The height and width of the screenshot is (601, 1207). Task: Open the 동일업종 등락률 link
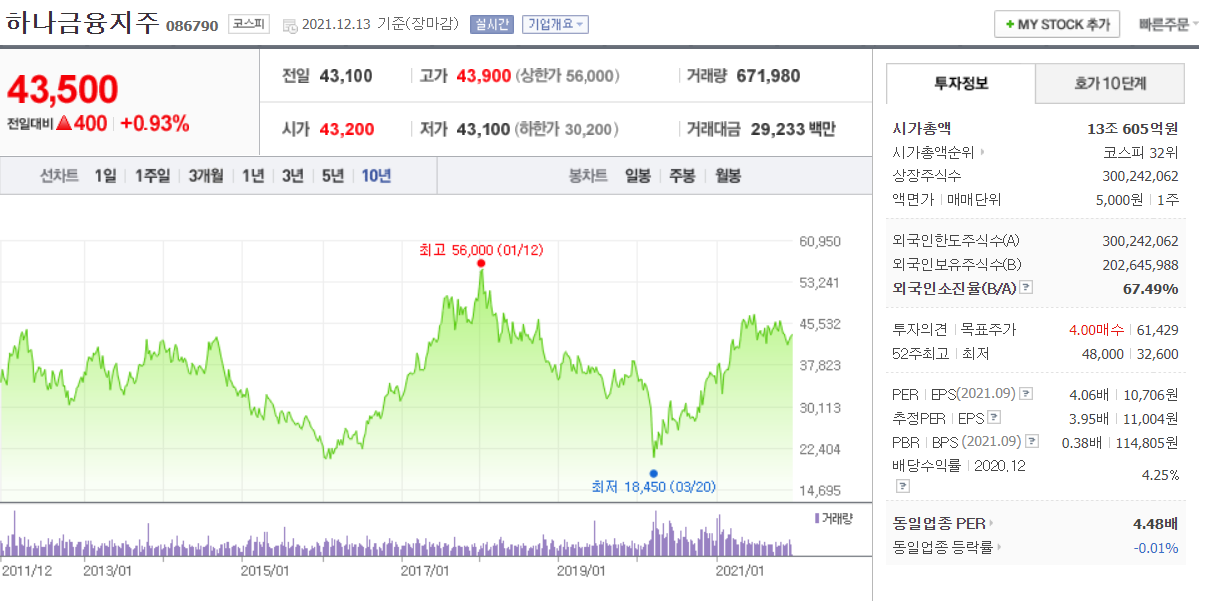[947, 547]
